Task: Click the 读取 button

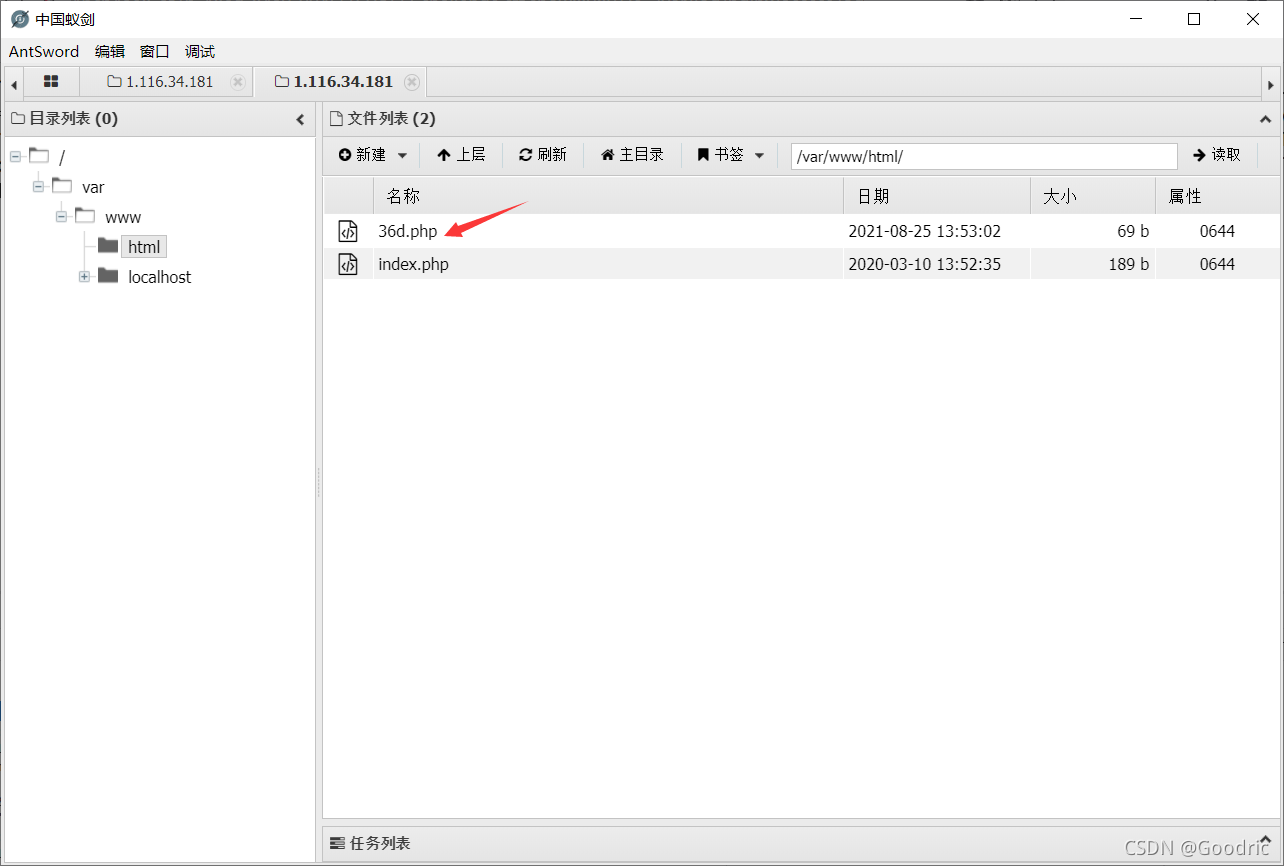Action: [x=1217, y=155]
